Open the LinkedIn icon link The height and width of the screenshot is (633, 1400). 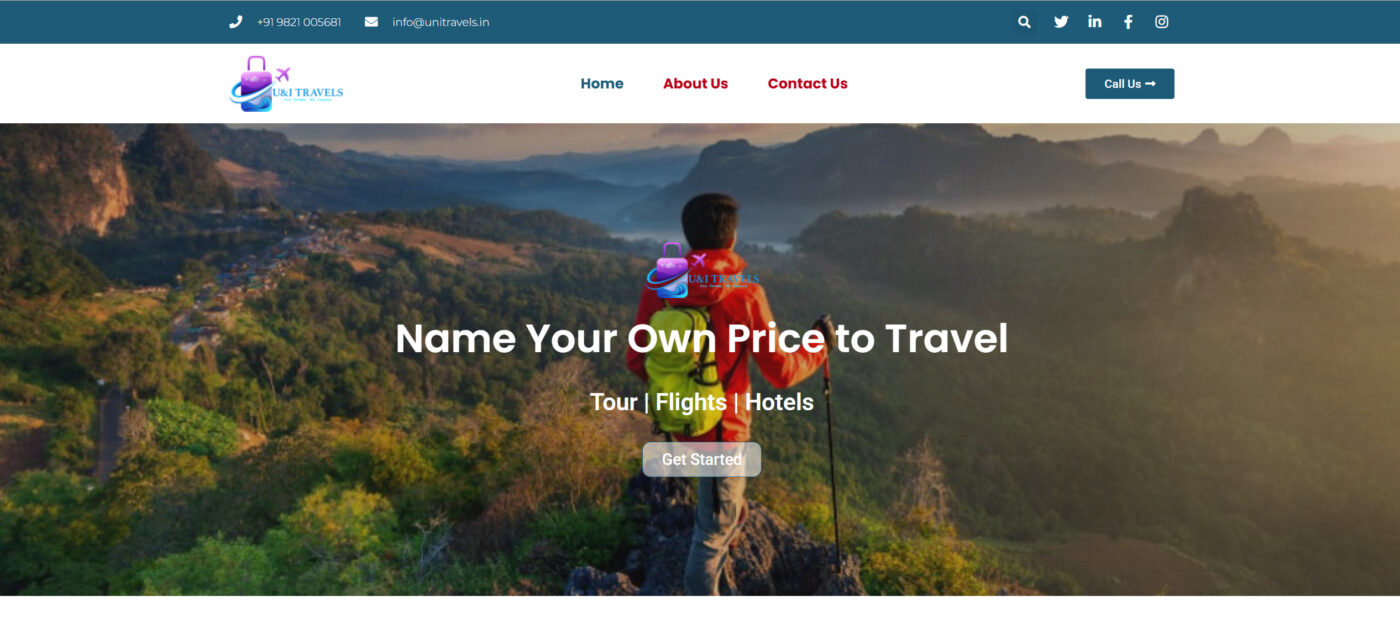click(x=1095, y=22)
